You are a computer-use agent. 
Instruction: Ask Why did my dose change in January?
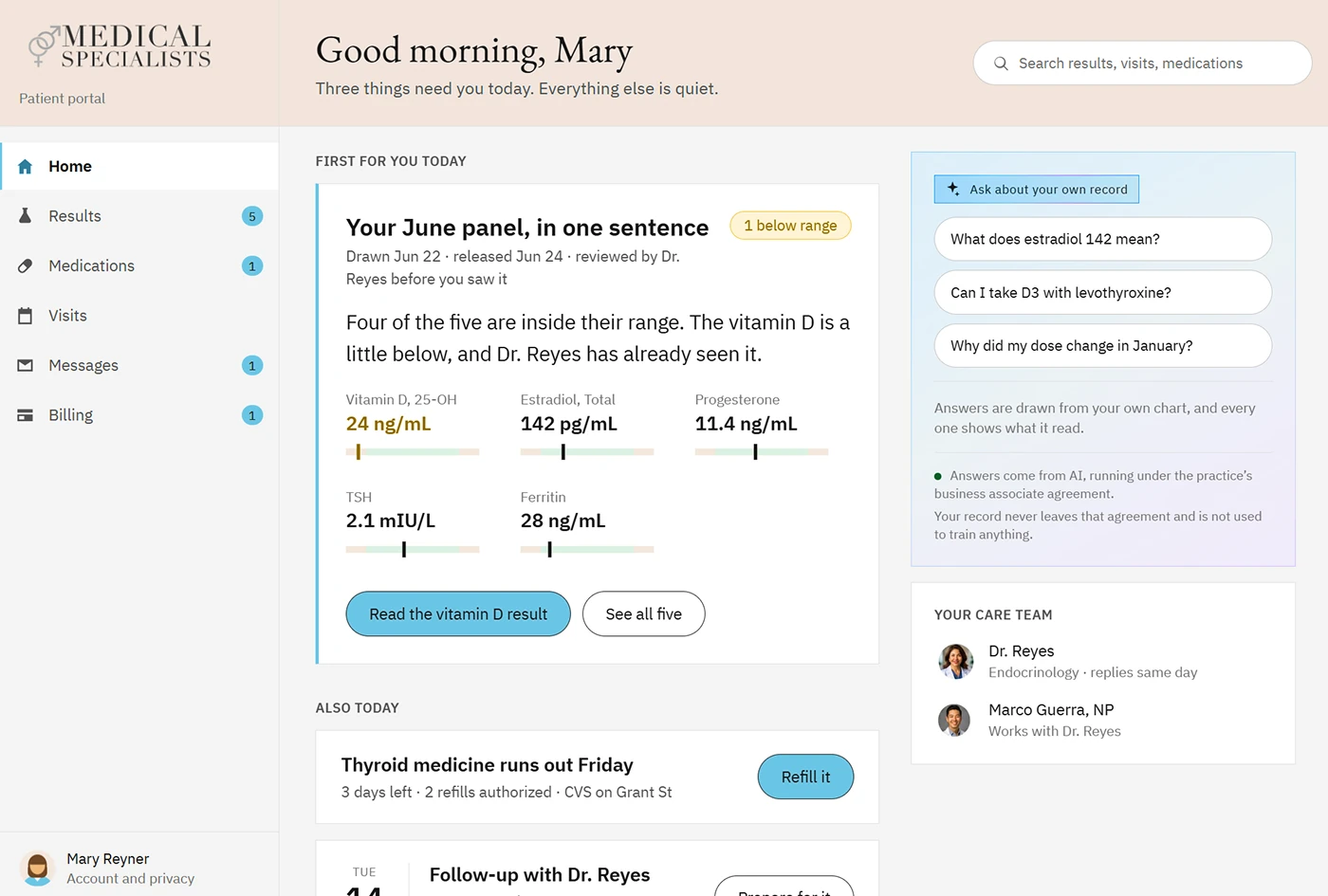click(1103, 346)
